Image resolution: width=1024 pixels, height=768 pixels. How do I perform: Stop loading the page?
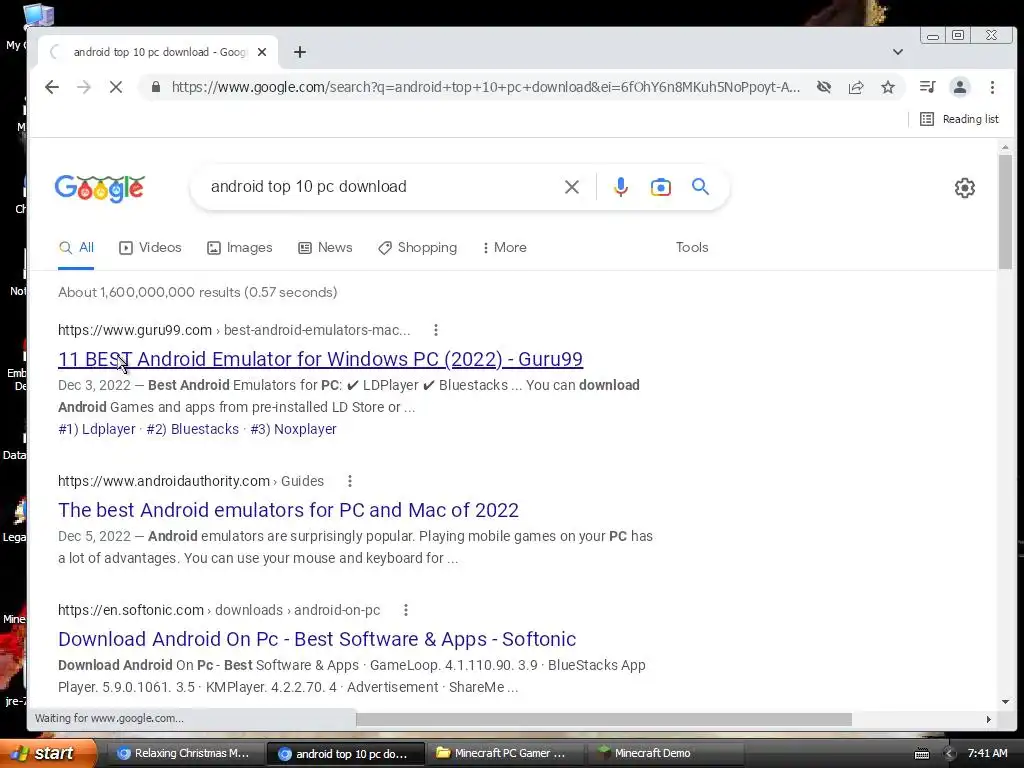[116, 87]
